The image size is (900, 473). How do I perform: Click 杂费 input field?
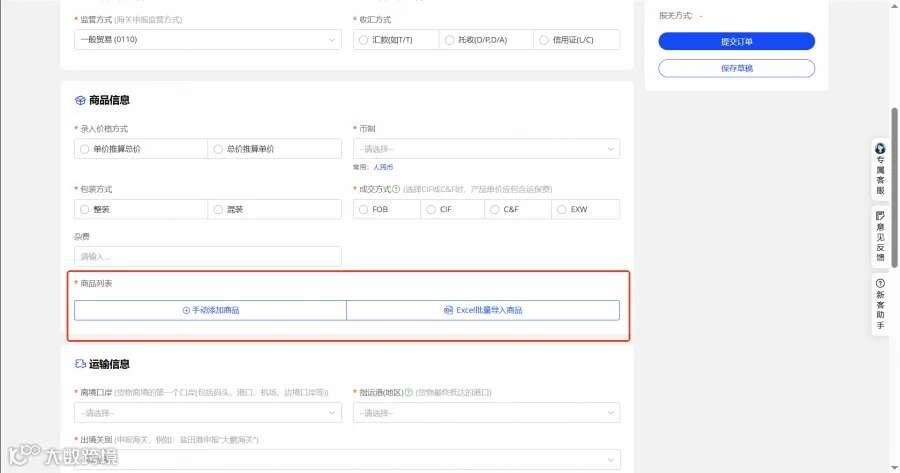208,257
